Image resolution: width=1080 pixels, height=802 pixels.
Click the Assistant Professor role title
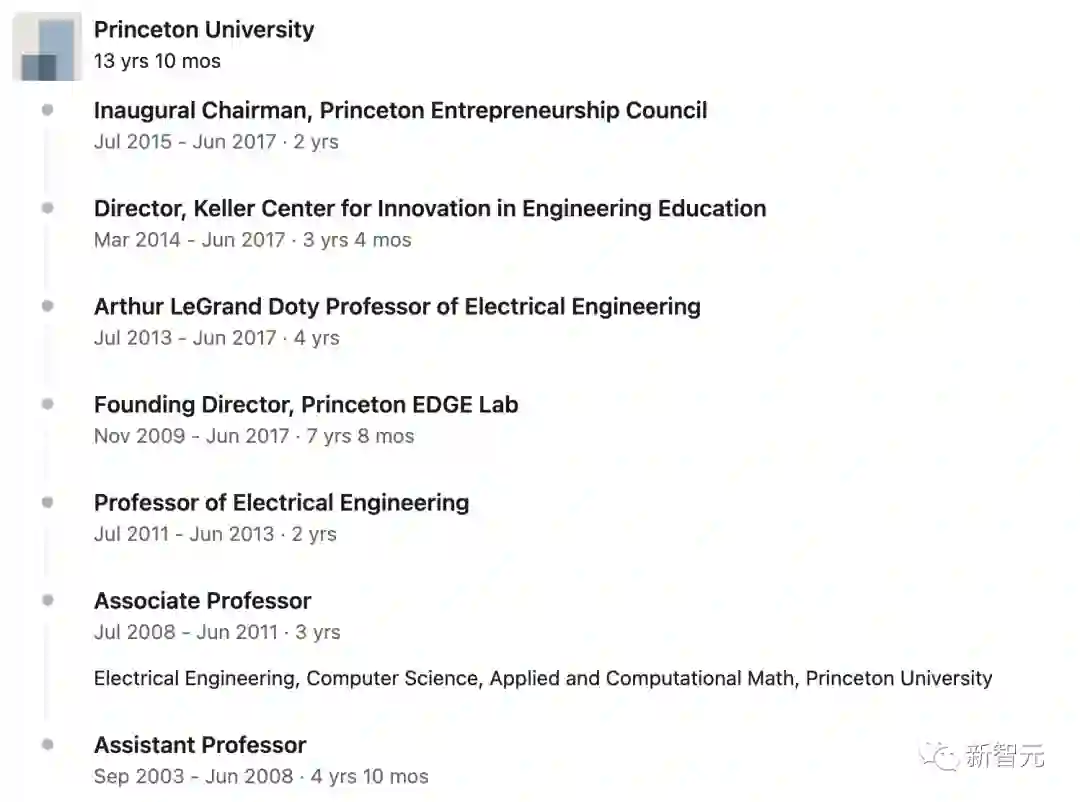[x=200, y=744]
